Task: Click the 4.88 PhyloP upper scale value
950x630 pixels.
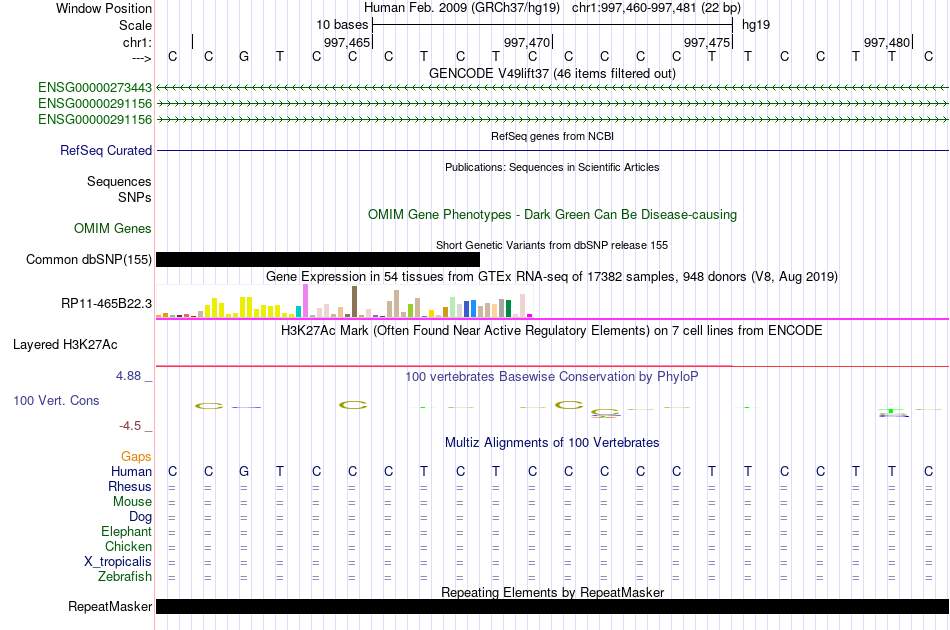Action: pos(128,376)
